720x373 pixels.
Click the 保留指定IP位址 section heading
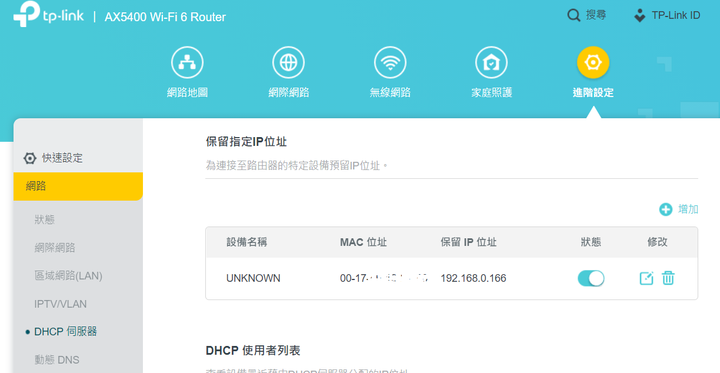click(x=246, y=142)
